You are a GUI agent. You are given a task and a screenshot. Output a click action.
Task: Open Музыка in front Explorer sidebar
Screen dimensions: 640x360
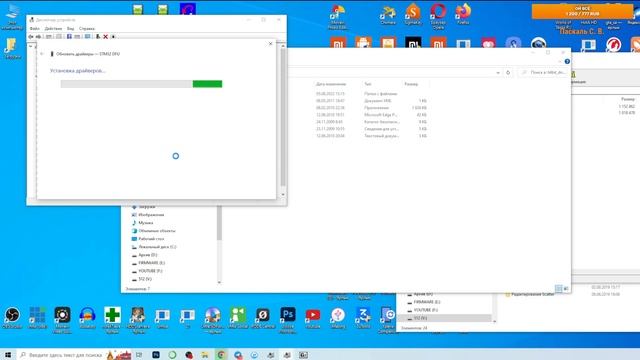[142, 223]
